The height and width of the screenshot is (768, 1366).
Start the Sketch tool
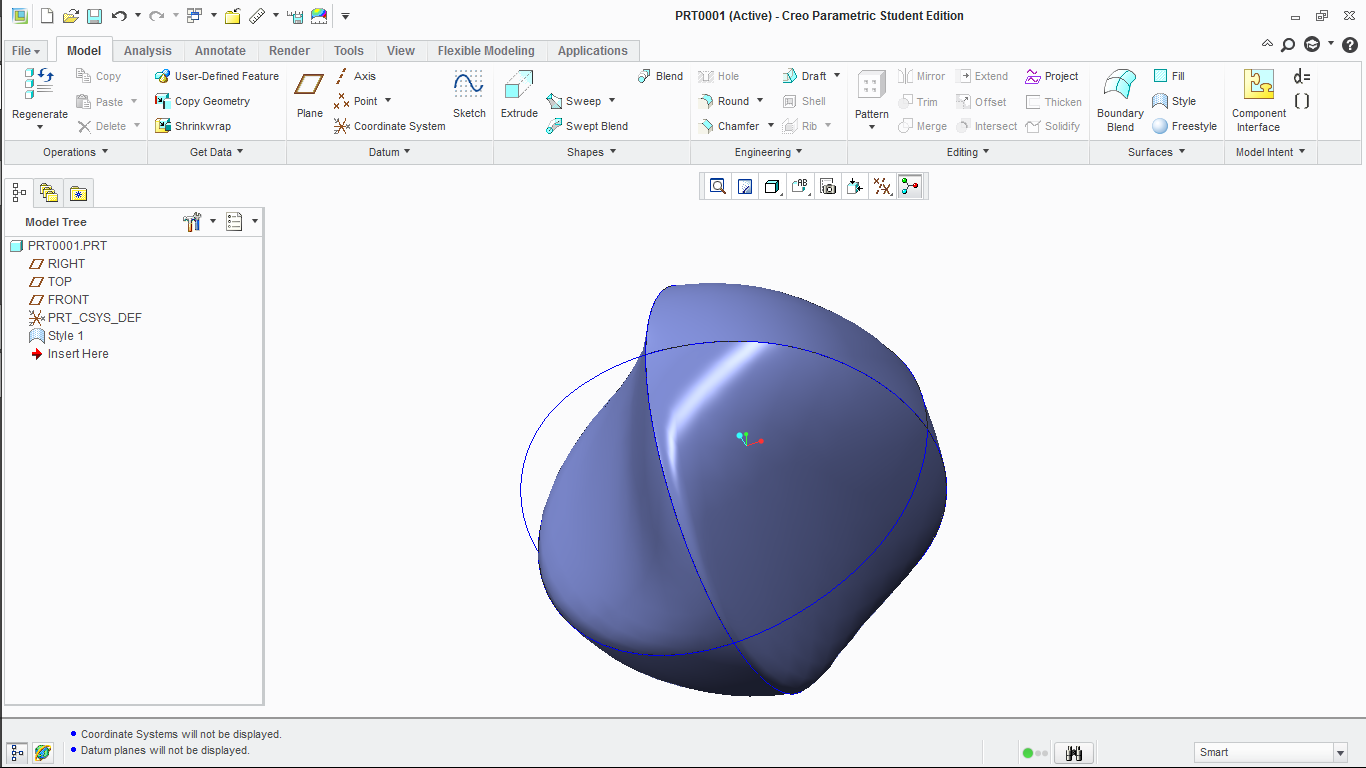pyautogui.click(x=469, y=95)
